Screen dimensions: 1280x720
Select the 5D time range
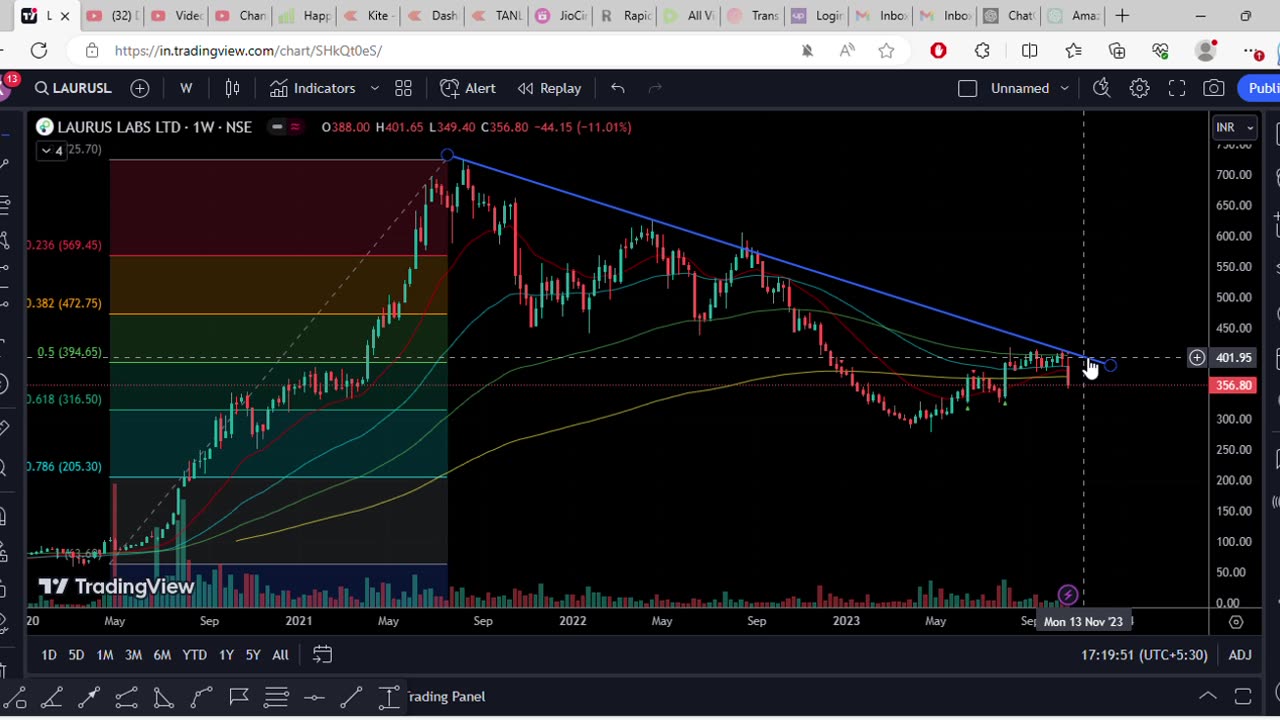coord(76,655)
